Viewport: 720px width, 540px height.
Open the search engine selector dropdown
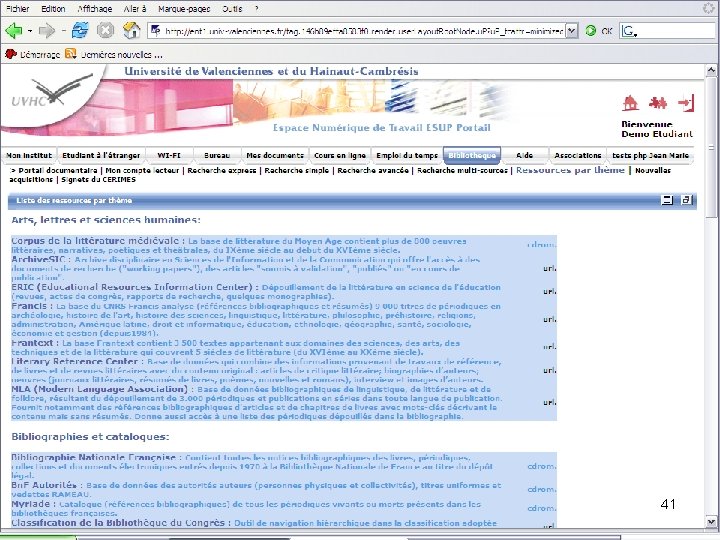point(628,31)
